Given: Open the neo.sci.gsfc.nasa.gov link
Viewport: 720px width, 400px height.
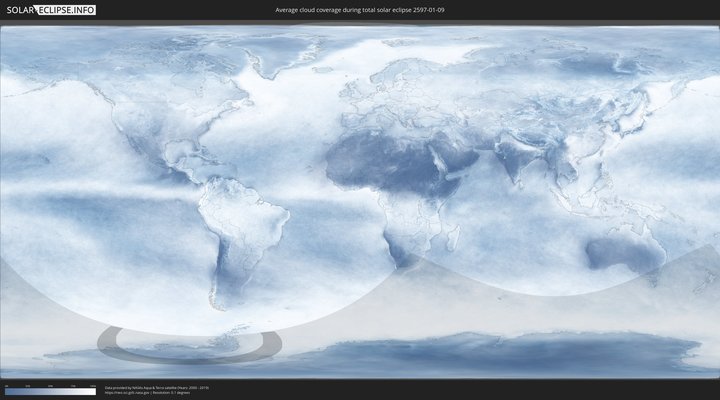Looking at the screenshot, I should click(x=124, y=393).
